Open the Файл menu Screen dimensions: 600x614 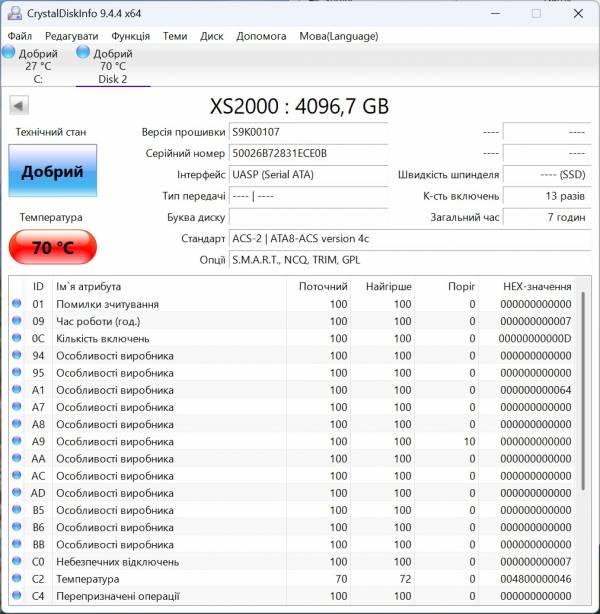[x=20, y=36]
